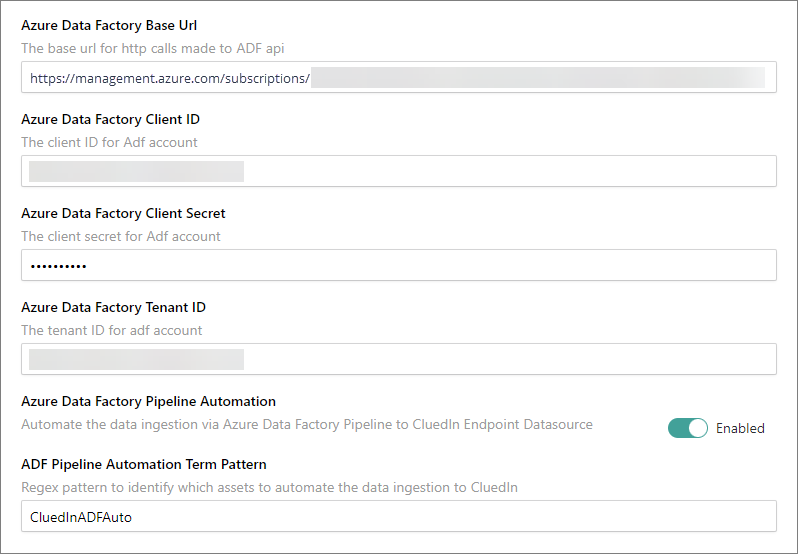Screen dimensions: 798x554
Task: Click the 'Azure Data Factory Client Secret' label
Action: (123, 213)
